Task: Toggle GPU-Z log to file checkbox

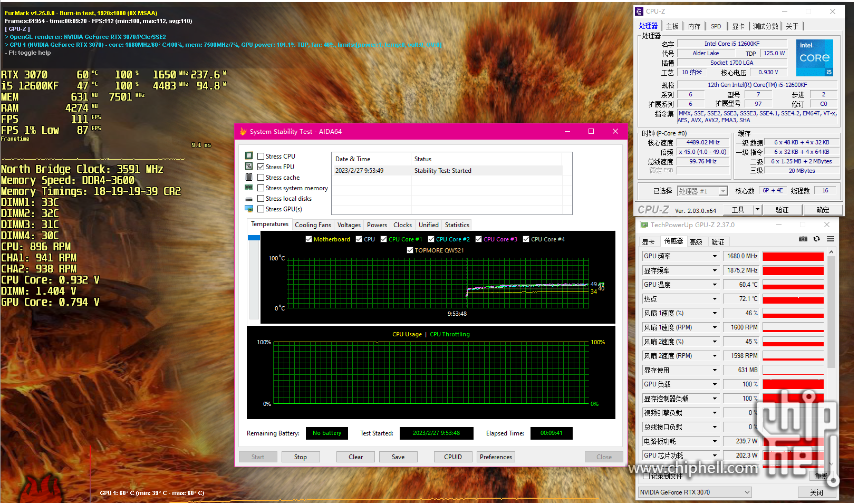Action: [x=645, y=476]
